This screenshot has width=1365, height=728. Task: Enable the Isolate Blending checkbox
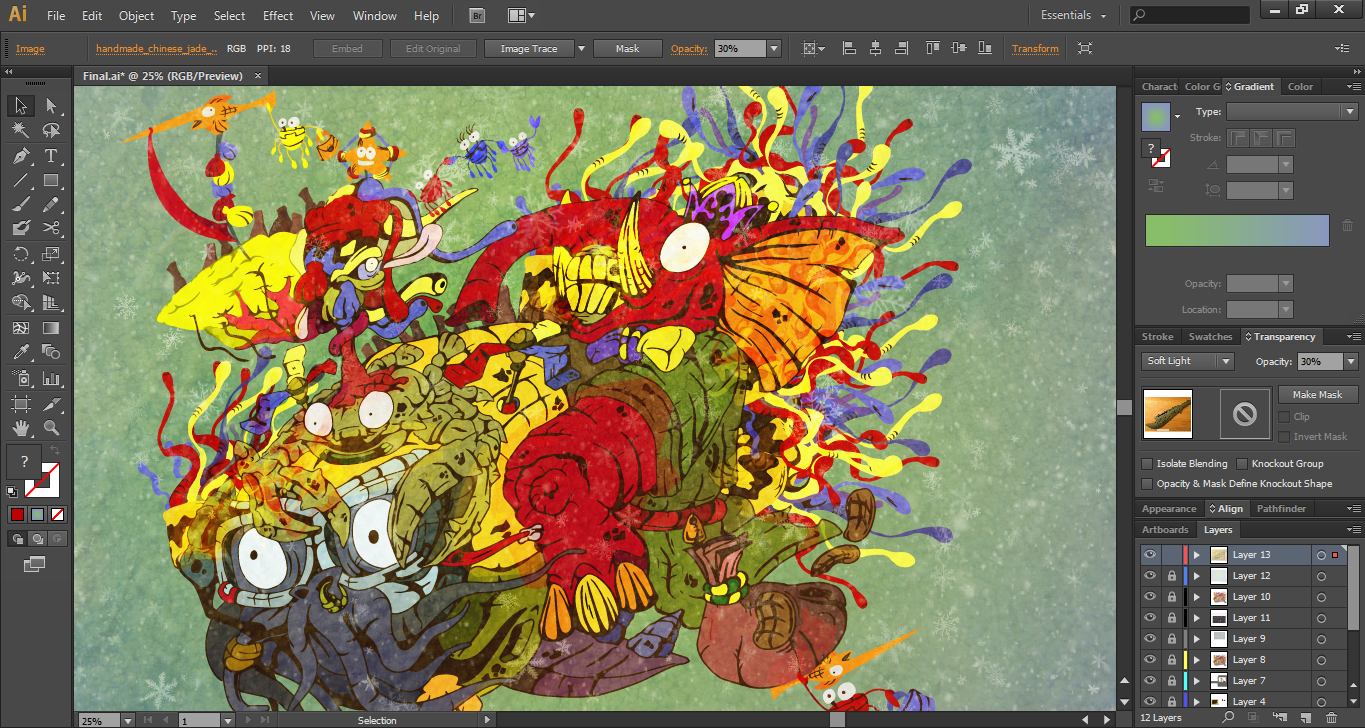click(1147, 464)
